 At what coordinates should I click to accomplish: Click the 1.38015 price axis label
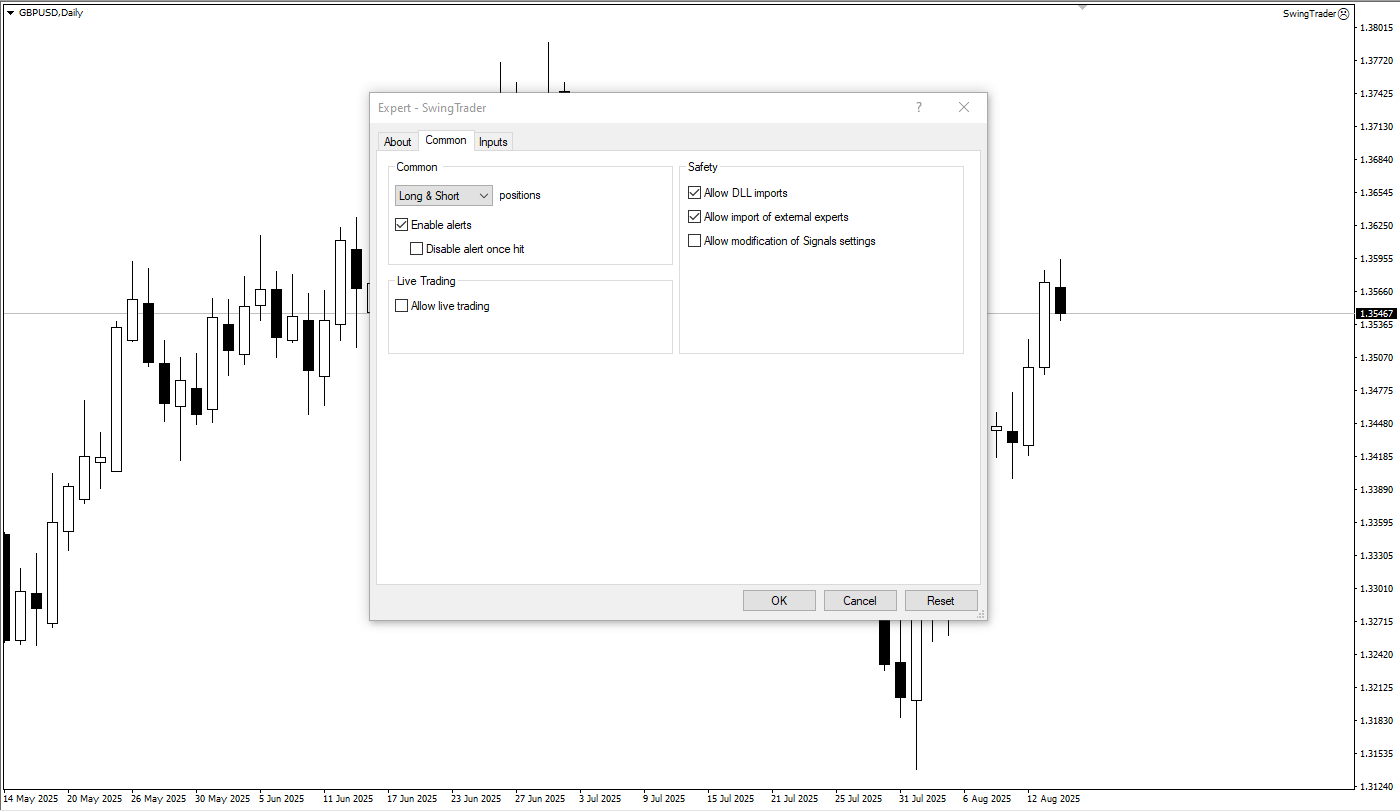click(x=1377, y=28)
